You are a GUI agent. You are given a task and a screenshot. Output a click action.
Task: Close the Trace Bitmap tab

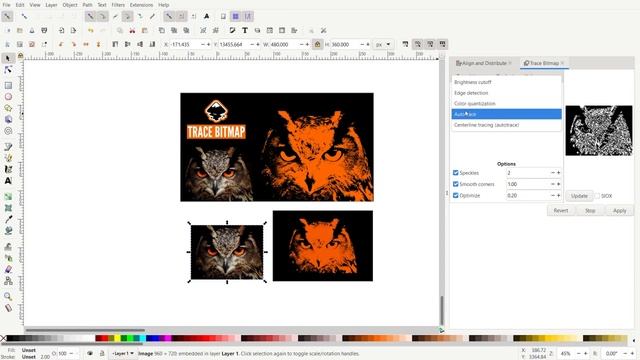[x=562, y=63]
